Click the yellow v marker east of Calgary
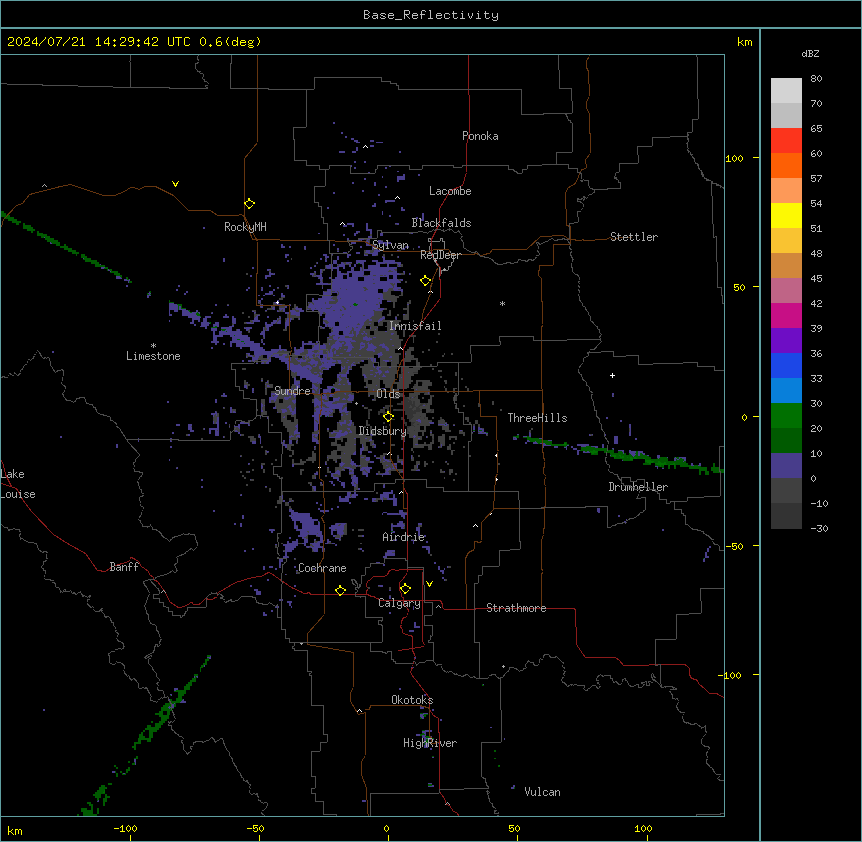The image size is (862, 842). click(x=429, y=584)
